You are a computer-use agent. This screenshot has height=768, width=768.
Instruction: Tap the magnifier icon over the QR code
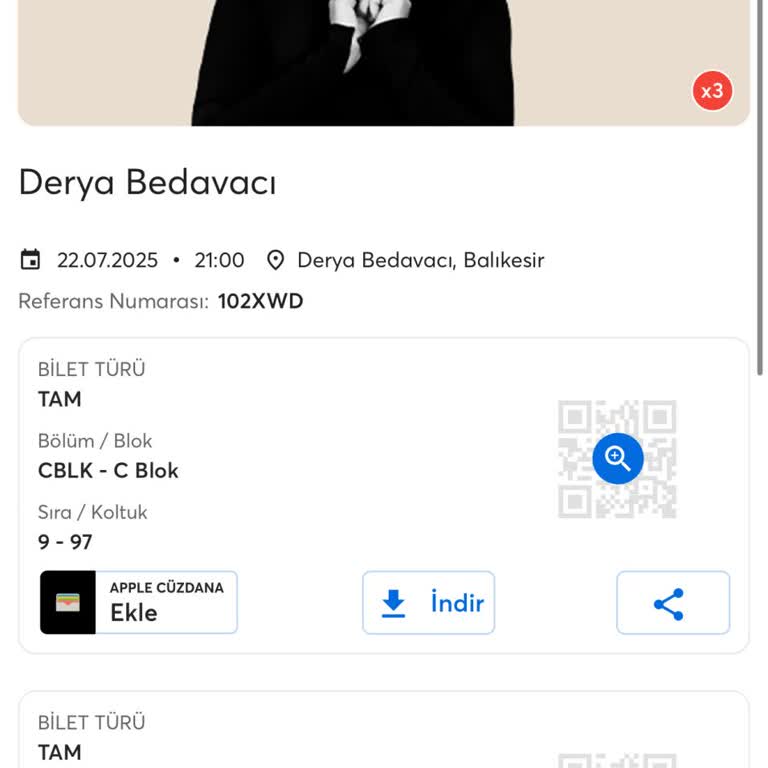click(618, 459)
